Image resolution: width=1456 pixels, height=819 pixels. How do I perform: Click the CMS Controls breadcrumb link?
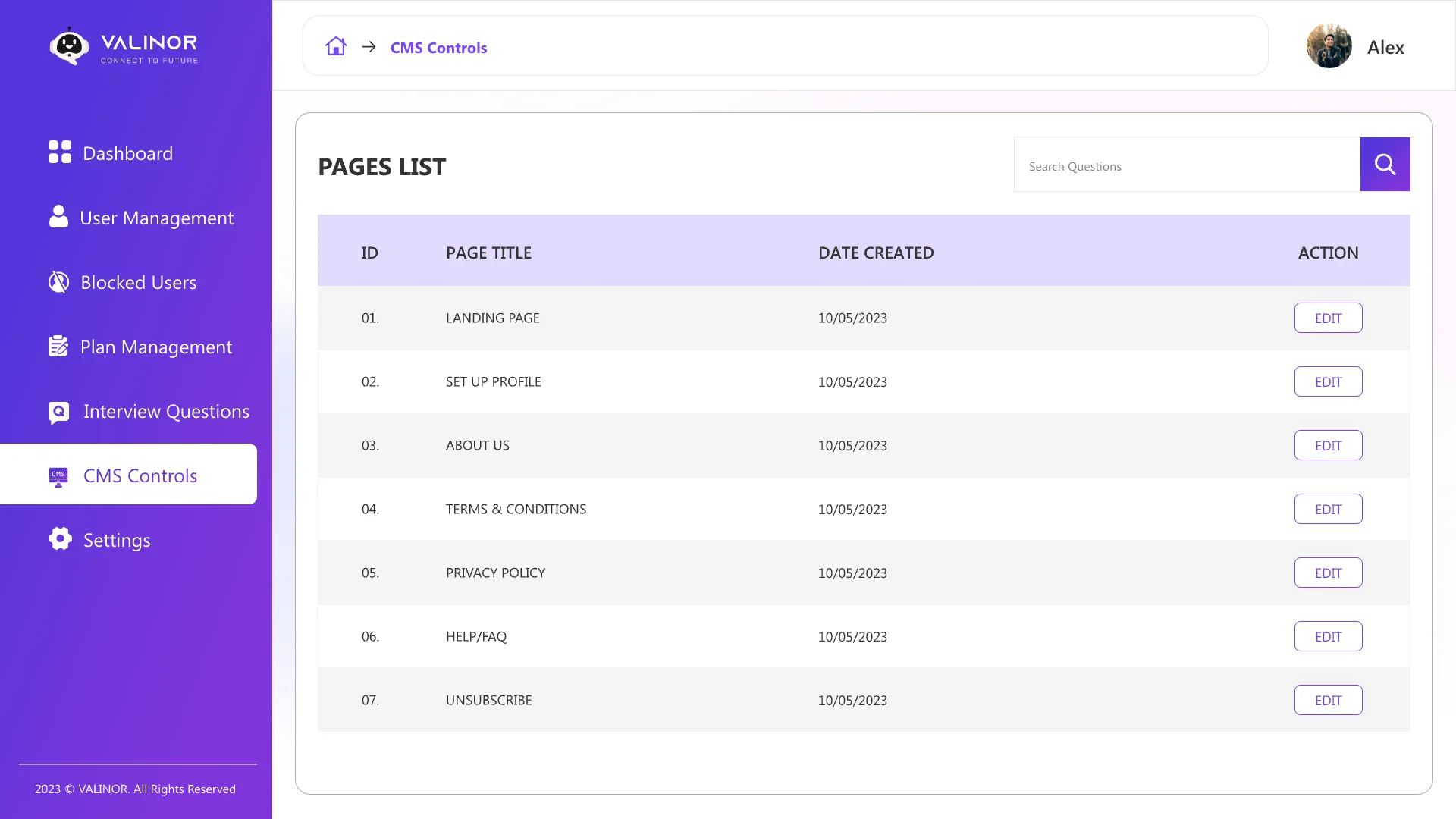coord(438,47)
